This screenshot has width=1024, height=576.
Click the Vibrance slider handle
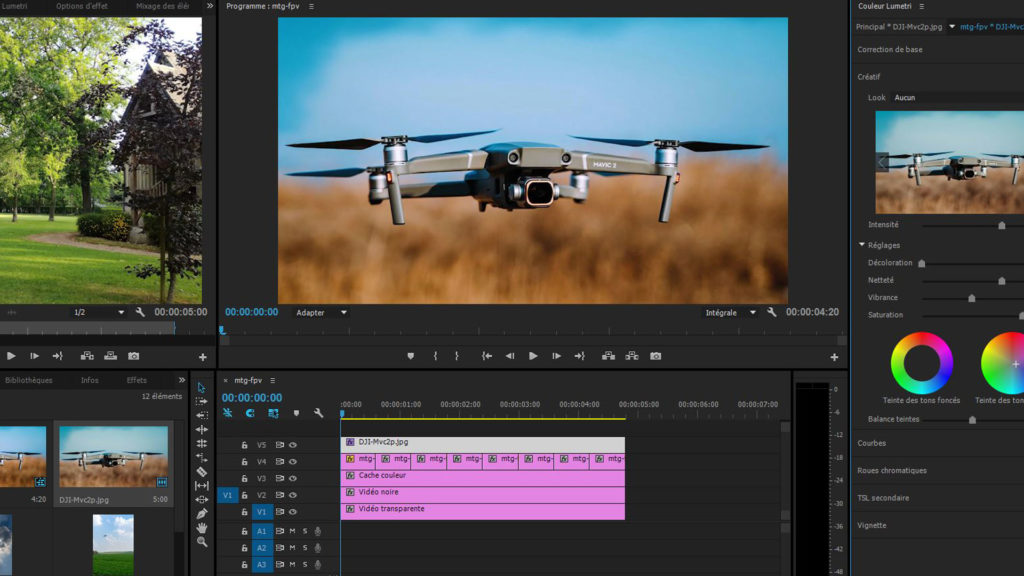tap(971, 298)
